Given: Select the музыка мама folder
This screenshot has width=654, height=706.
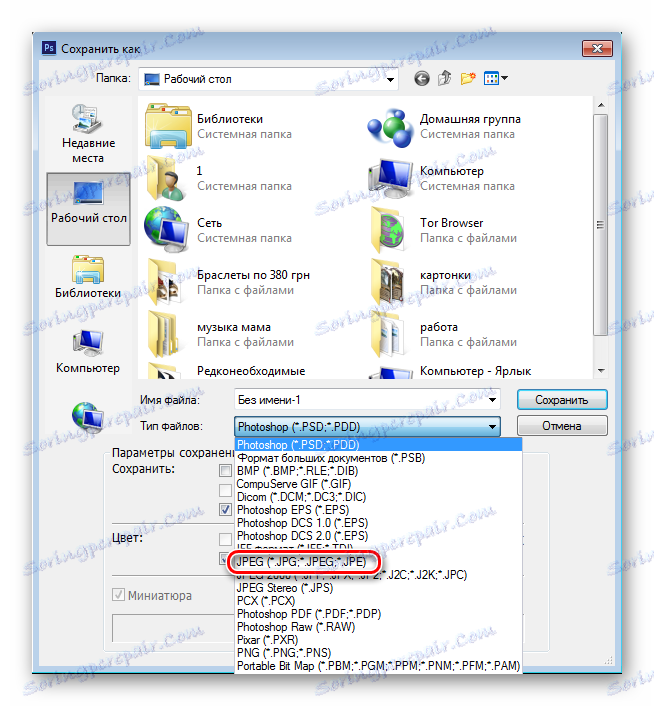Looking at the screenshot, I should pos(220,335).
